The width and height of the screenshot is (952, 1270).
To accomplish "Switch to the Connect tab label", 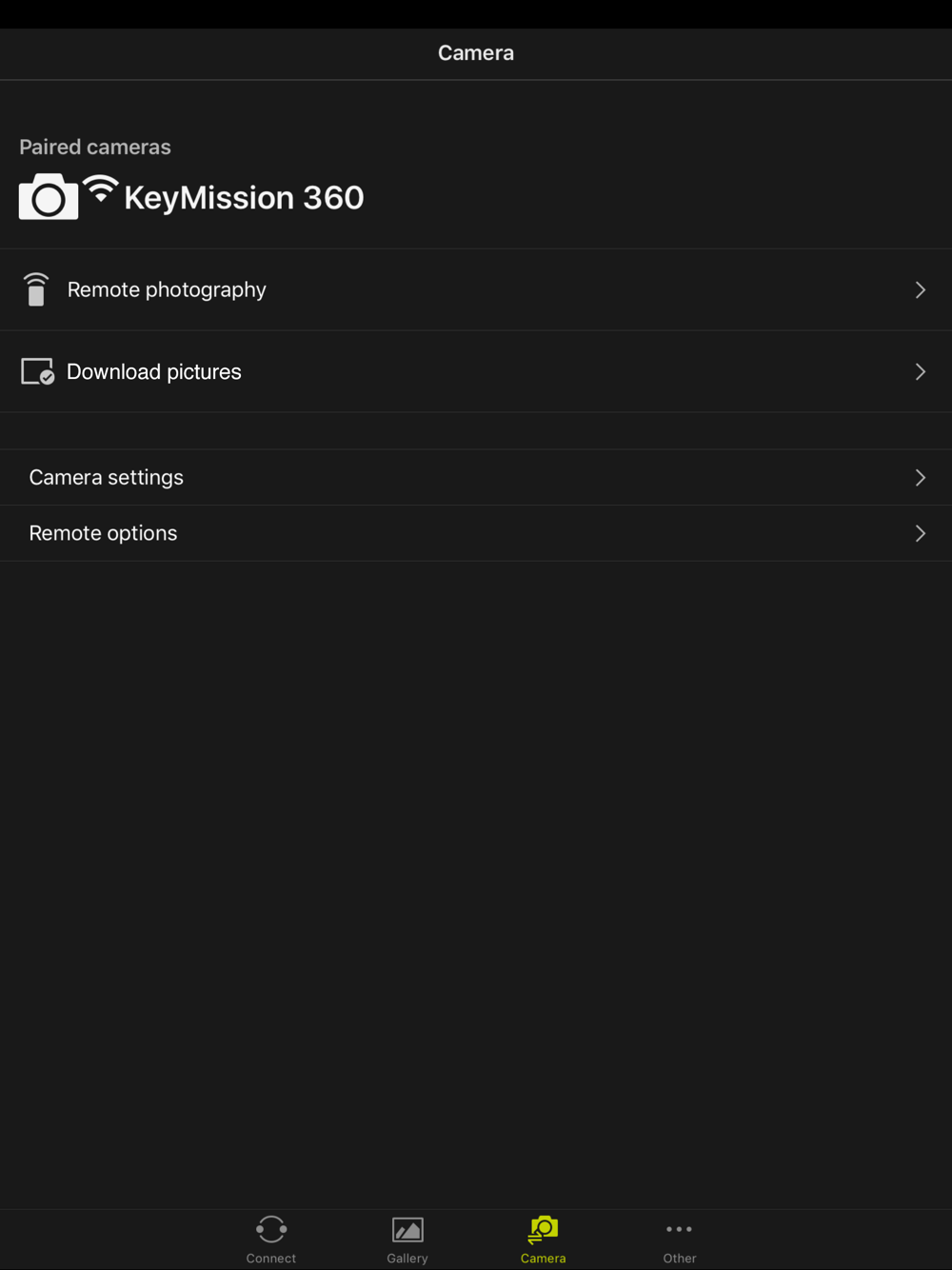I will tap(271, 1258).
